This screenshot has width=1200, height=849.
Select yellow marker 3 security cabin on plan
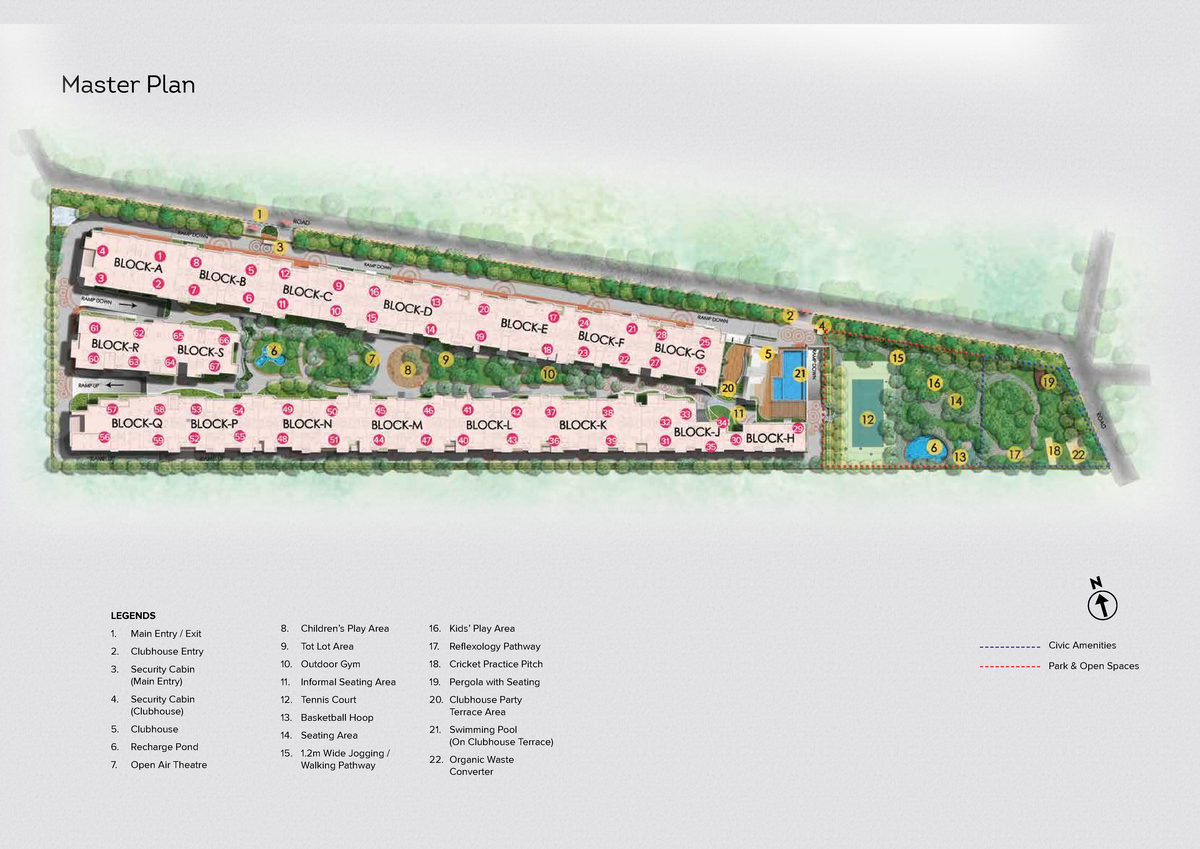(280, 247)
